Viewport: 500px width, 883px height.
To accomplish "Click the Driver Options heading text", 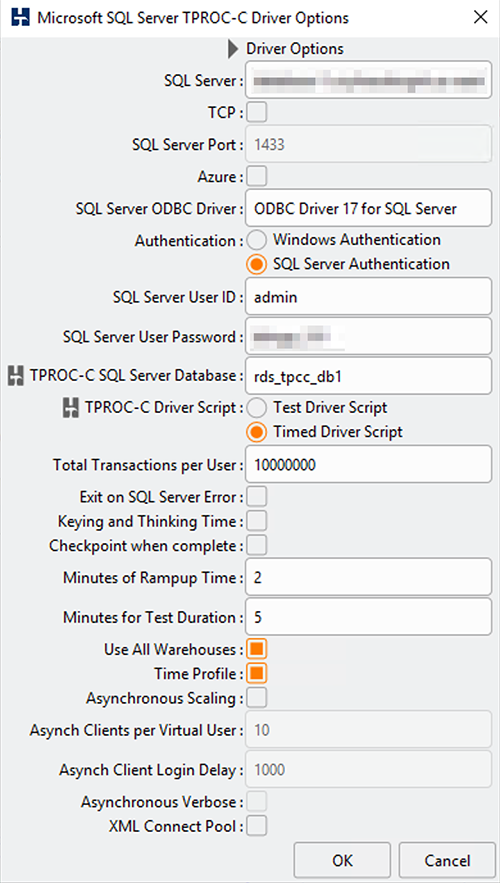I will point(295,49).
